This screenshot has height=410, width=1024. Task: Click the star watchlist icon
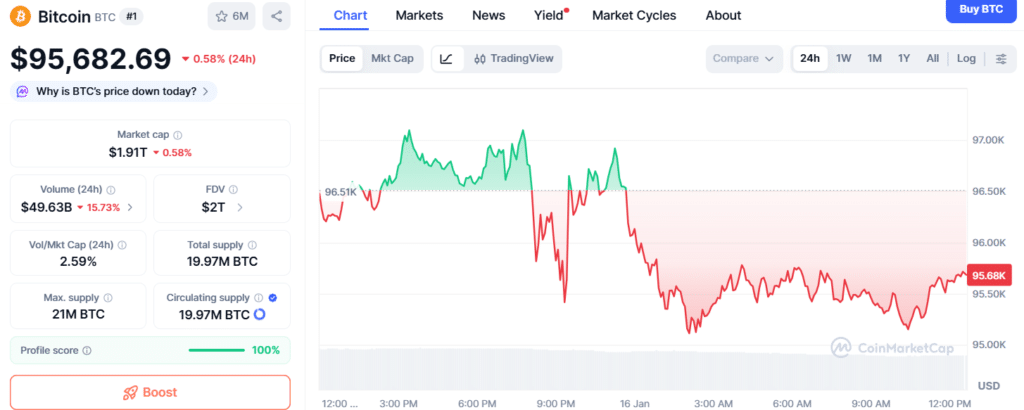[x=222, y=16]
